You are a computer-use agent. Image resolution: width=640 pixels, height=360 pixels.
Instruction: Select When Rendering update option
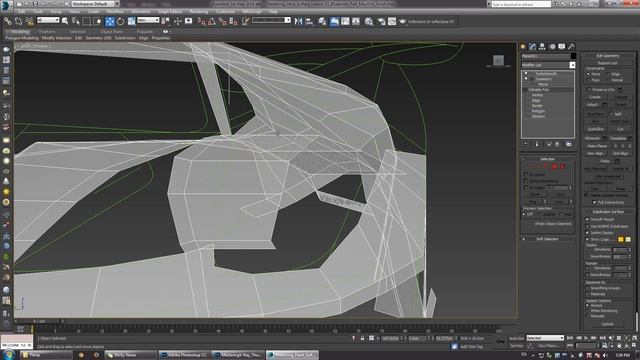pyautogui.click(x=587, y=311)
